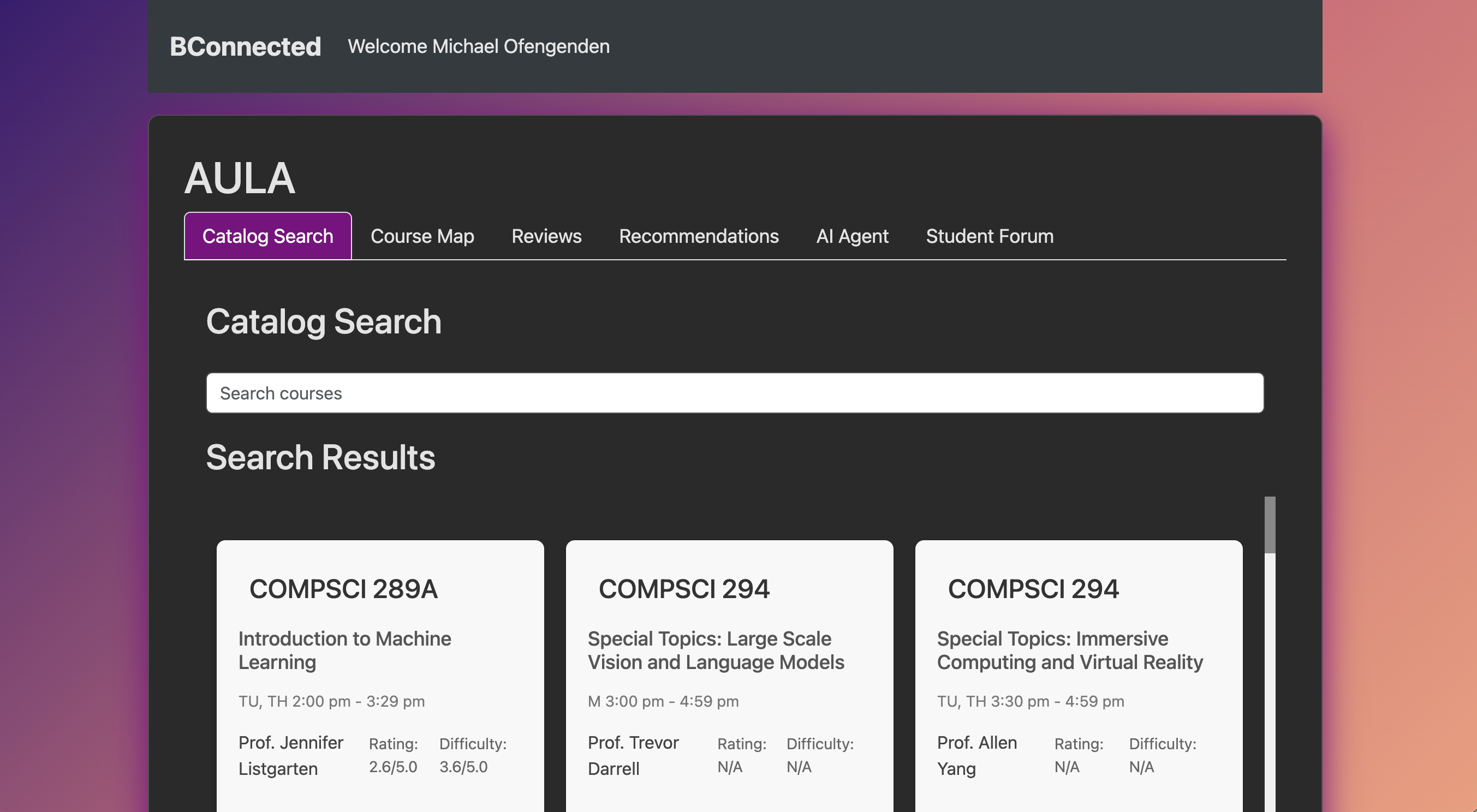Screen dimensions: 1477x812
Task: Open the Reviews tab
Action: tap(546, 236)
